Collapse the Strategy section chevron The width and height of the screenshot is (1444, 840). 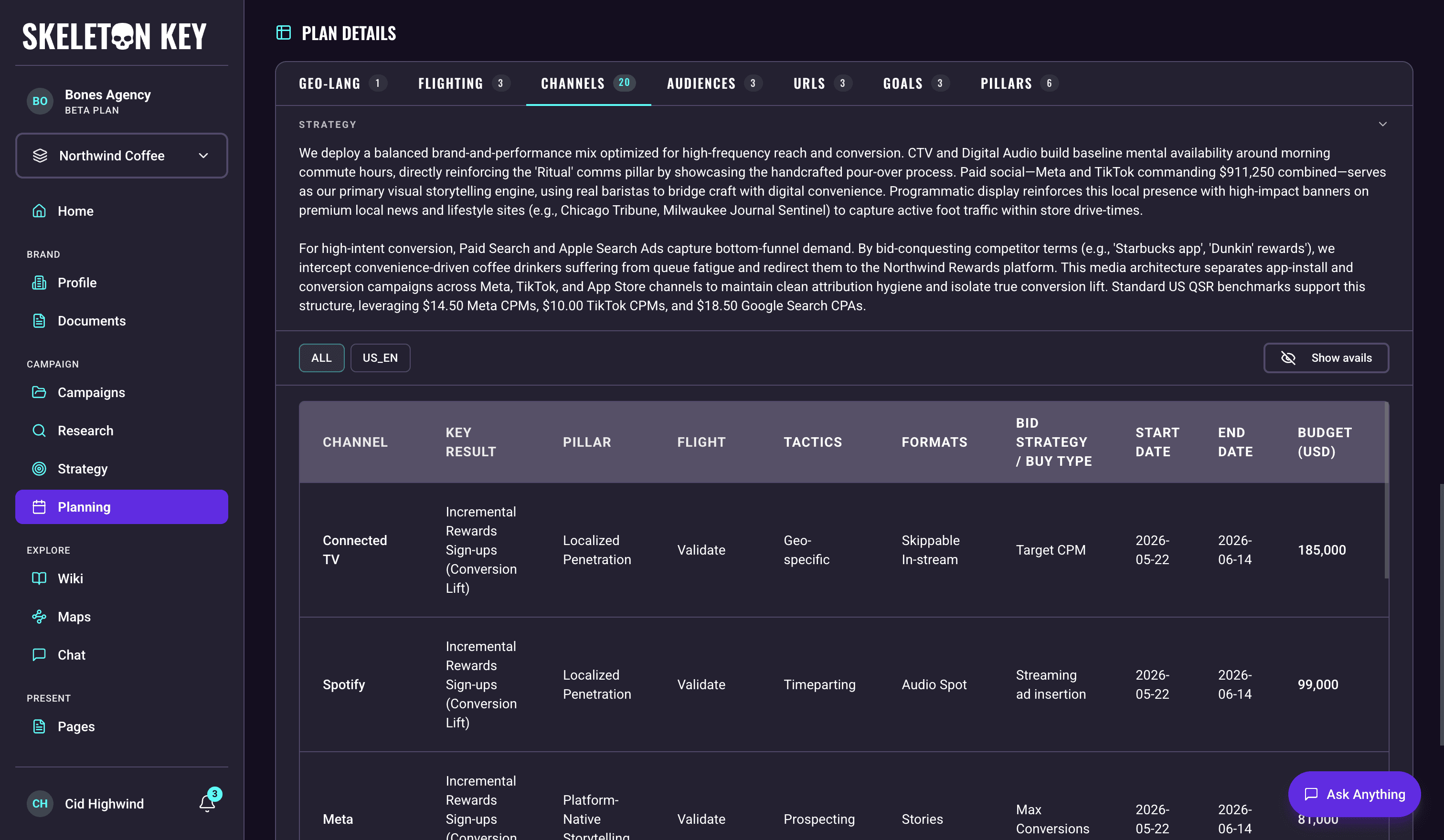1383,124
